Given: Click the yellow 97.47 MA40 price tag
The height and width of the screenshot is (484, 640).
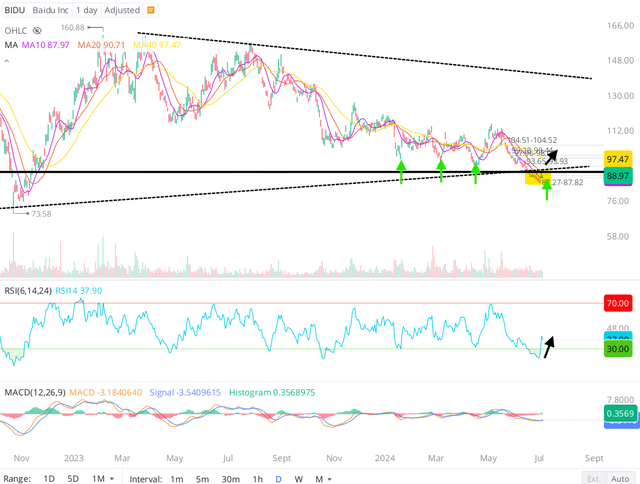Looking at the screenshot, I should pos(618,159).
